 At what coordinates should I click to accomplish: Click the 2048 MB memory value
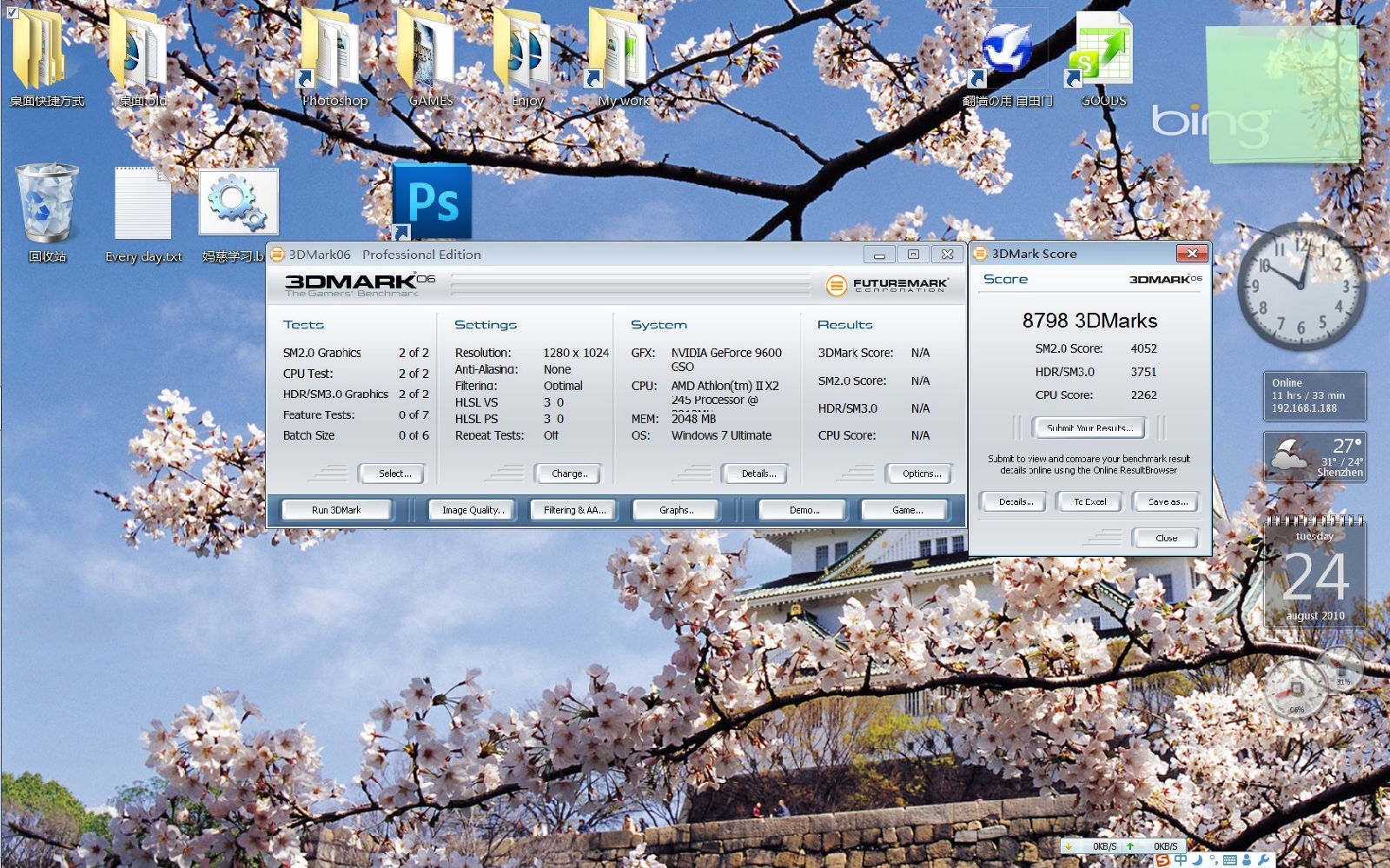point(693,419)
